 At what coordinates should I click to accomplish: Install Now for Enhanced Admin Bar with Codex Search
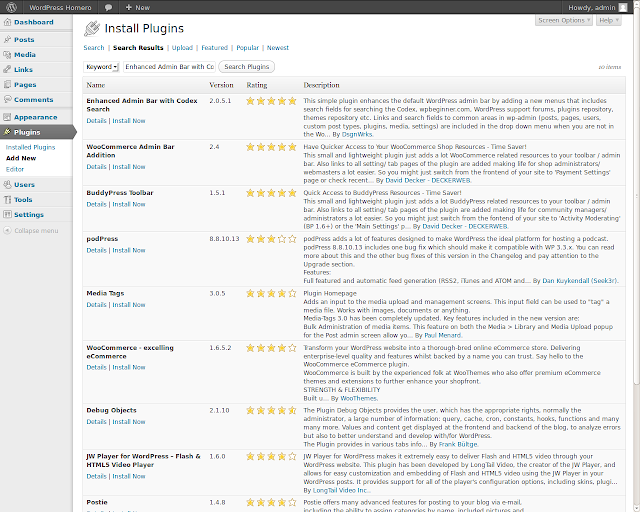129,121
